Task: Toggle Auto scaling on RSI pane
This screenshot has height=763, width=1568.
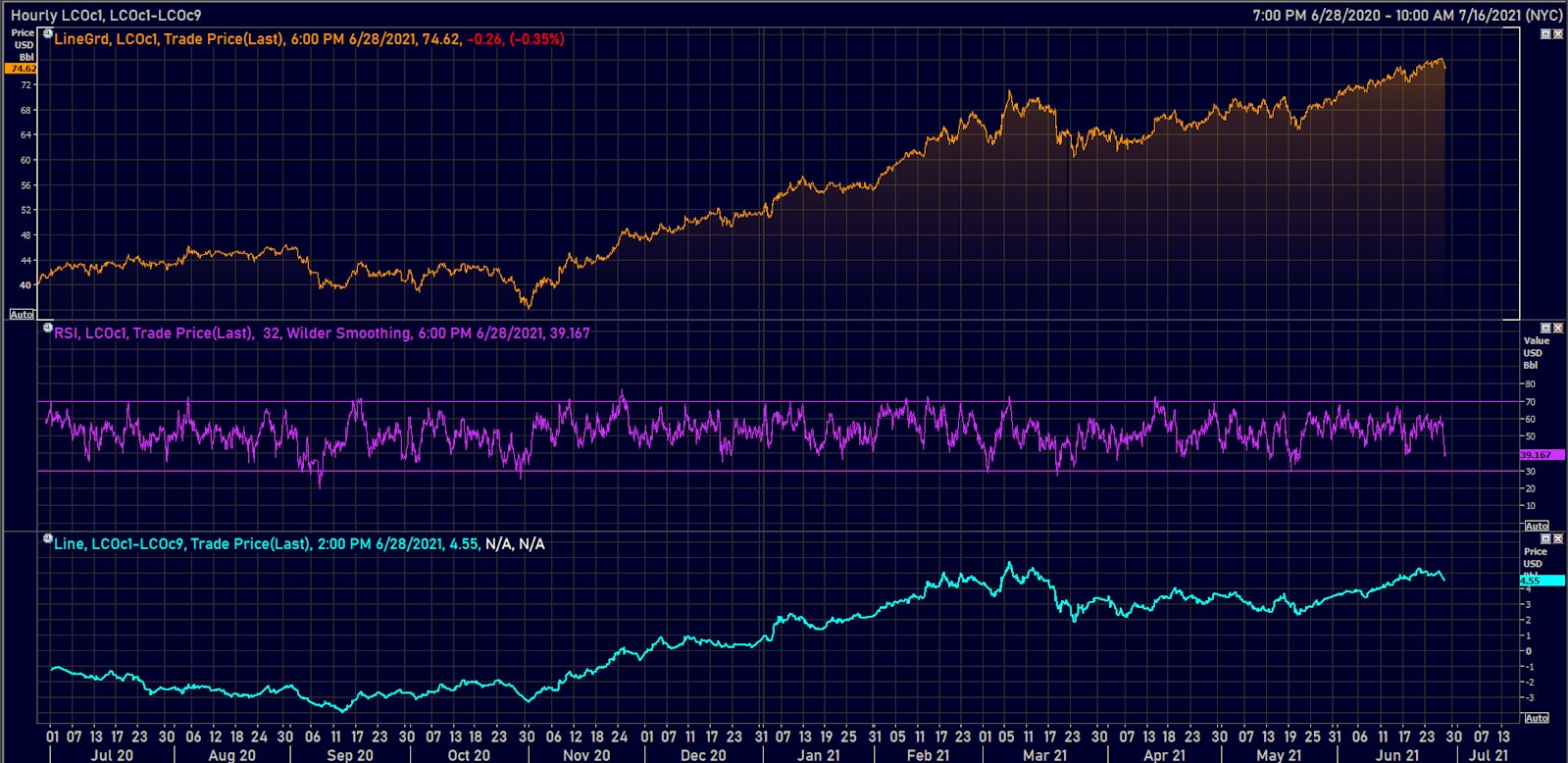Action: pos(1537,526)
